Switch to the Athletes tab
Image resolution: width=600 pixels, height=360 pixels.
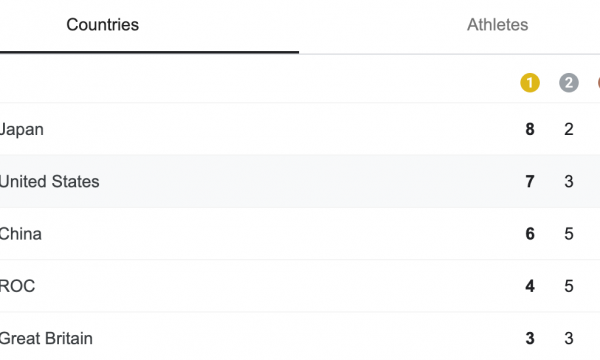(497, 25)
